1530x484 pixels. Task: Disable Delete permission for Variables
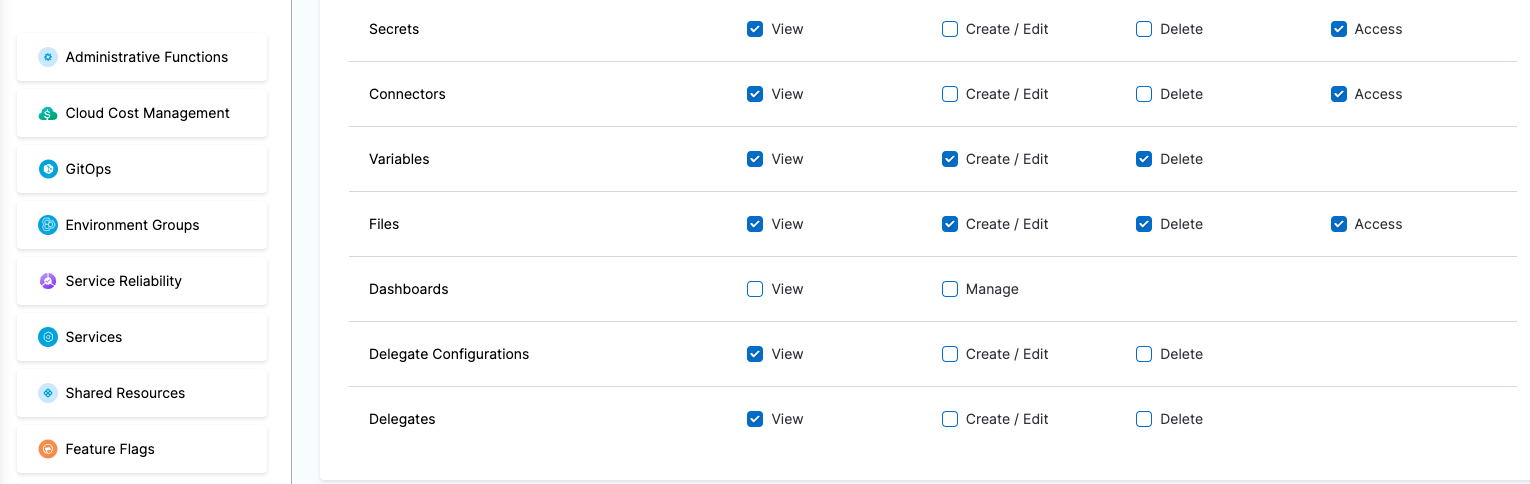pos(1144,159)
